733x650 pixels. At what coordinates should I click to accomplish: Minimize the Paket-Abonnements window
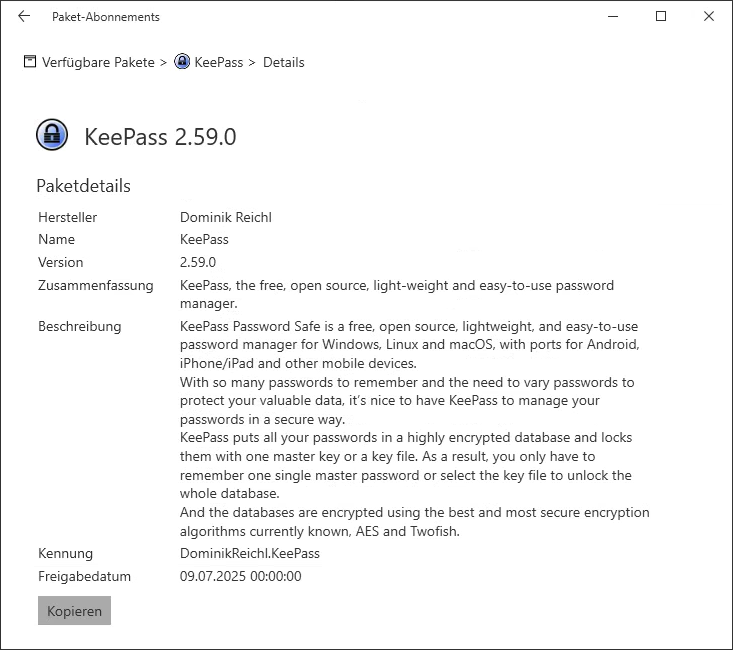(x=613, y=16)
